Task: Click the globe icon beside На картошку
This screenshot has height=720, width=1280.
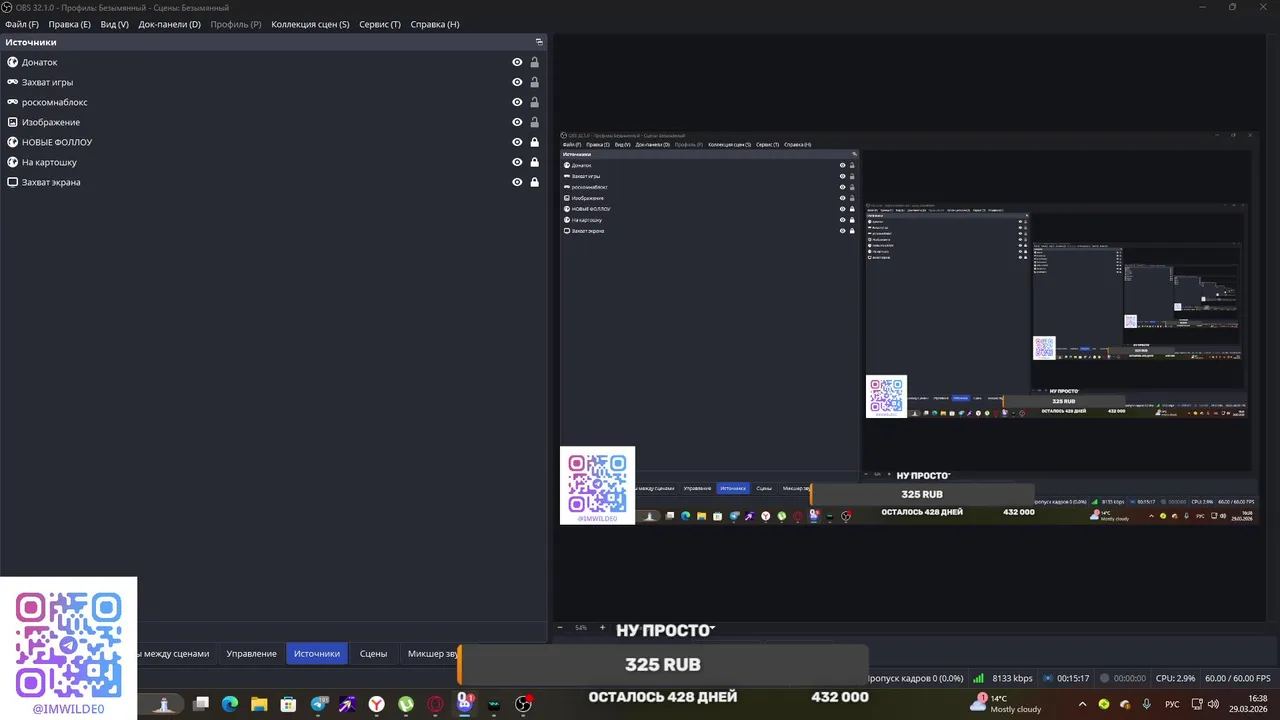Action: pos(13,162)
